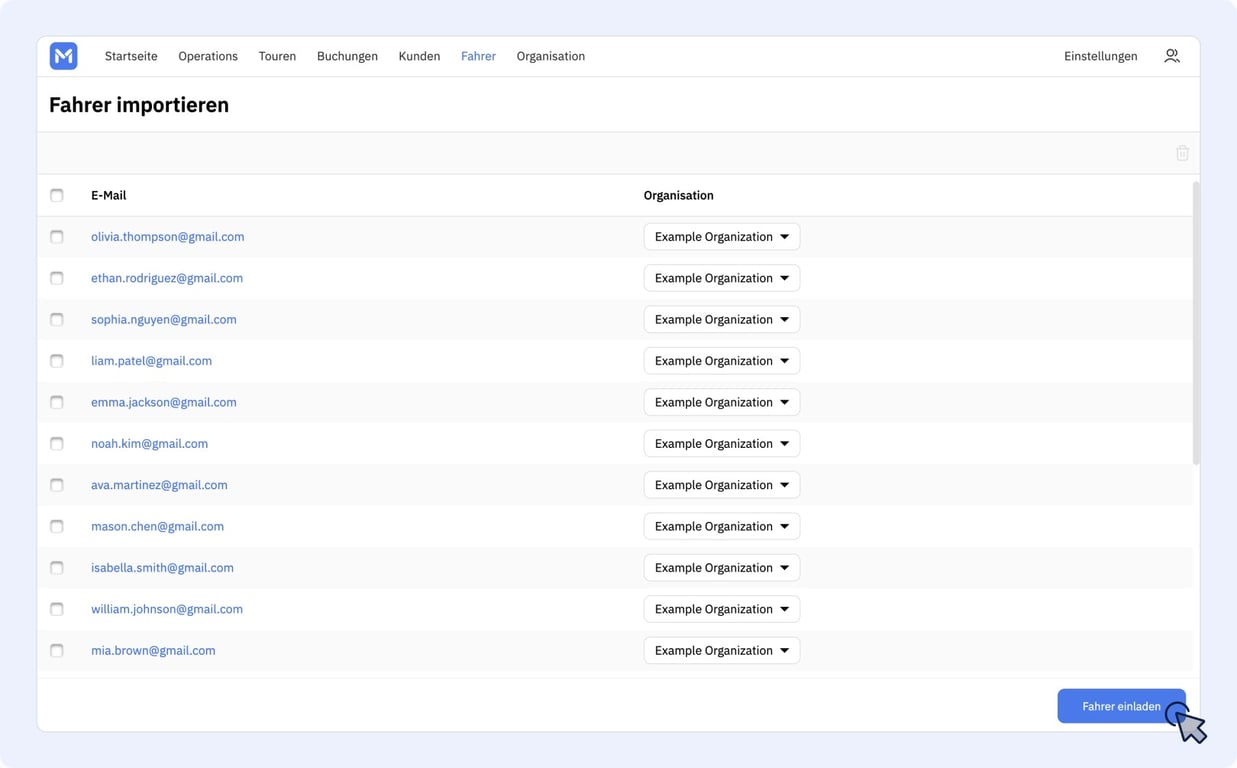
Task: Open the ava.martinez@gmail.com link
Action: click(x=159, y=485)
